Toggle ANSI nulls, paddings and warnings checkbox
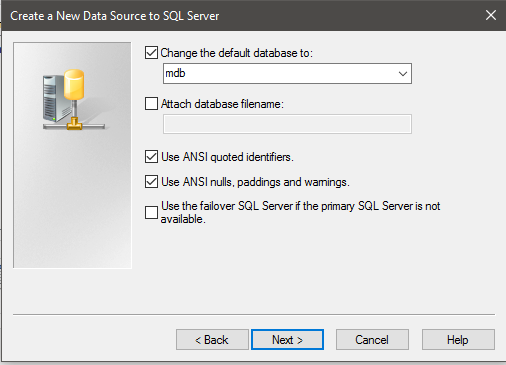This screenshot has height=365, width=506. point(151,182)
